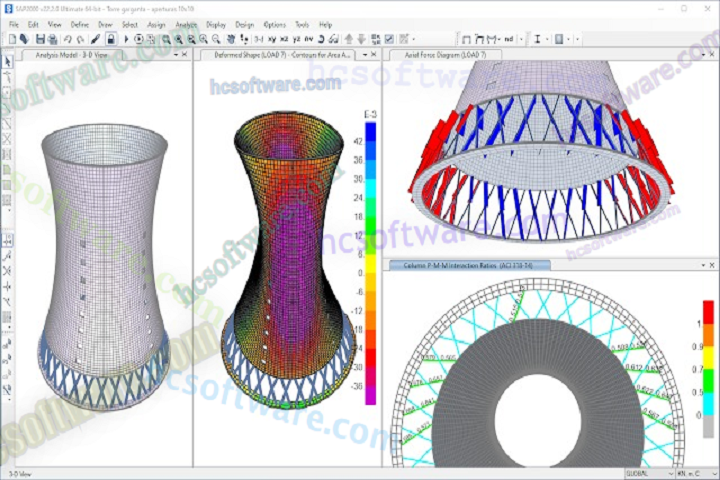The width and height of the screenshot is (720, 480).
Task: Expand the 'nd' dropdown in toolbar
Action: point(521,39)
